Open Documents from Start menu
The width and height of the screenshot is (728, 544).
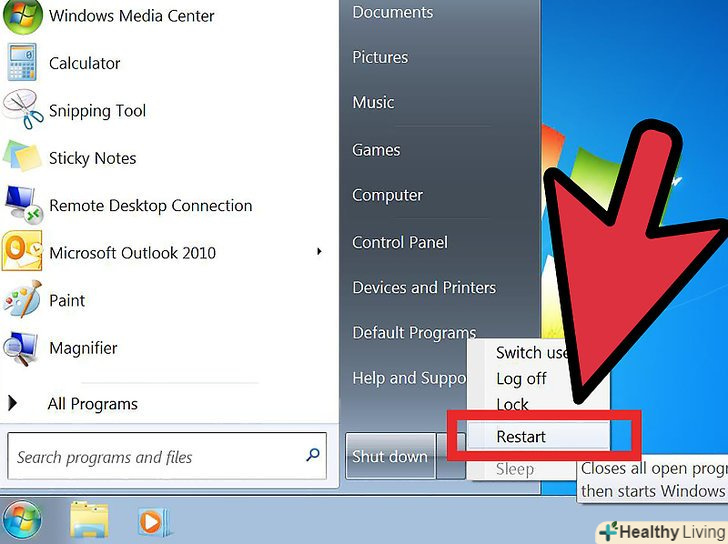click(x=392, y=12)
